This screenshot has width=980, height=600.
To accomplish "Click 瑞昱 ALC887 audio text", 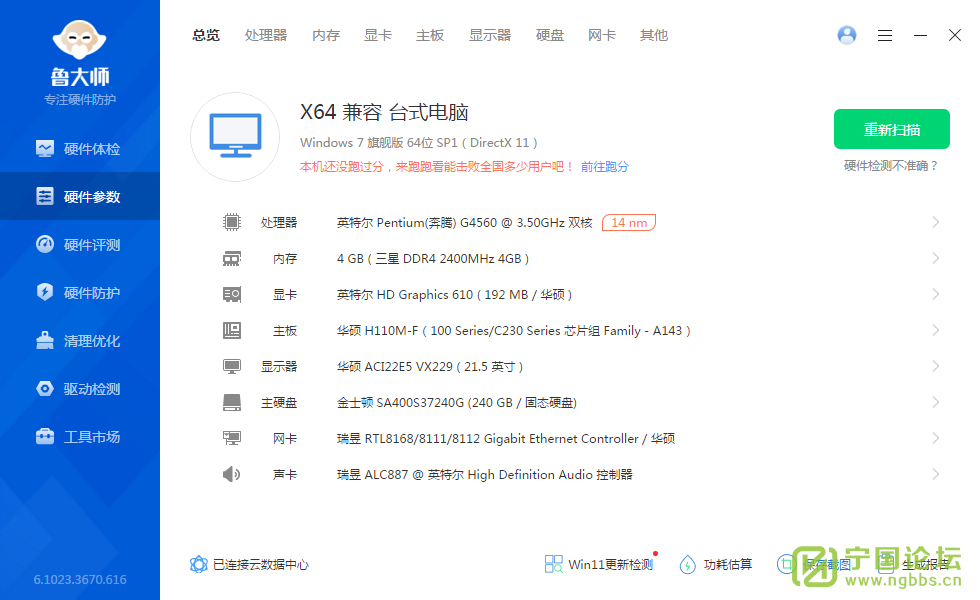I will 484,475.
